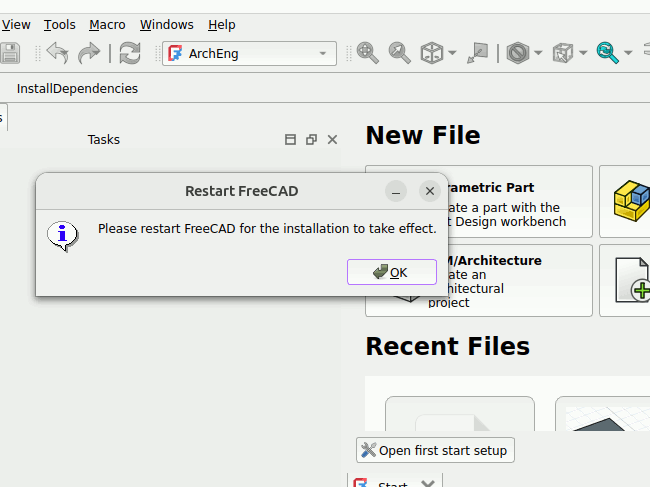The image size is (650, 487).
Task: Open the ArchEng workbench dropdown
Action: [249, 53]
